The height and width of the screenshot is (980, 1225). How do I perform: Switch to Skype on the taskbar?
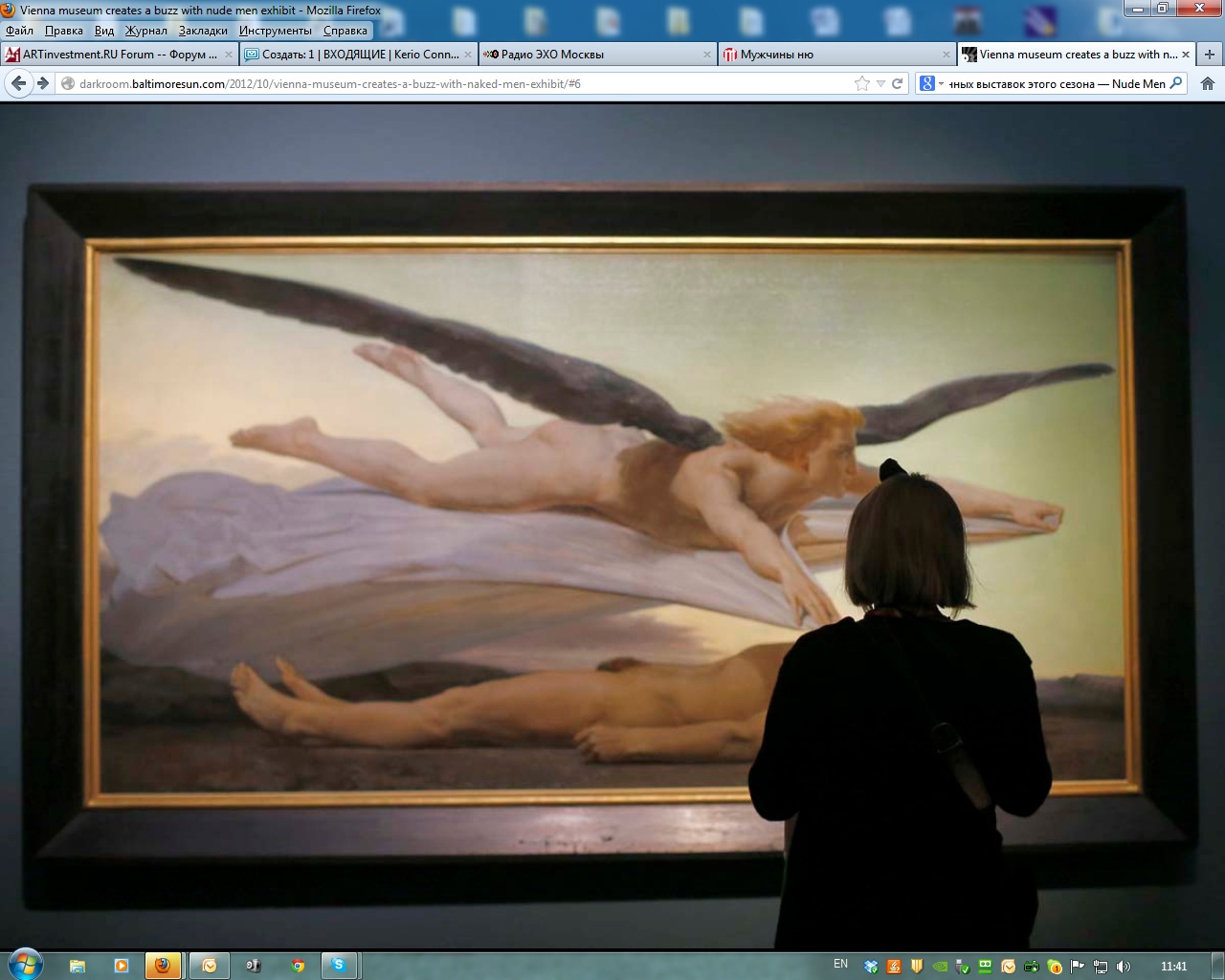click(340, 966)
